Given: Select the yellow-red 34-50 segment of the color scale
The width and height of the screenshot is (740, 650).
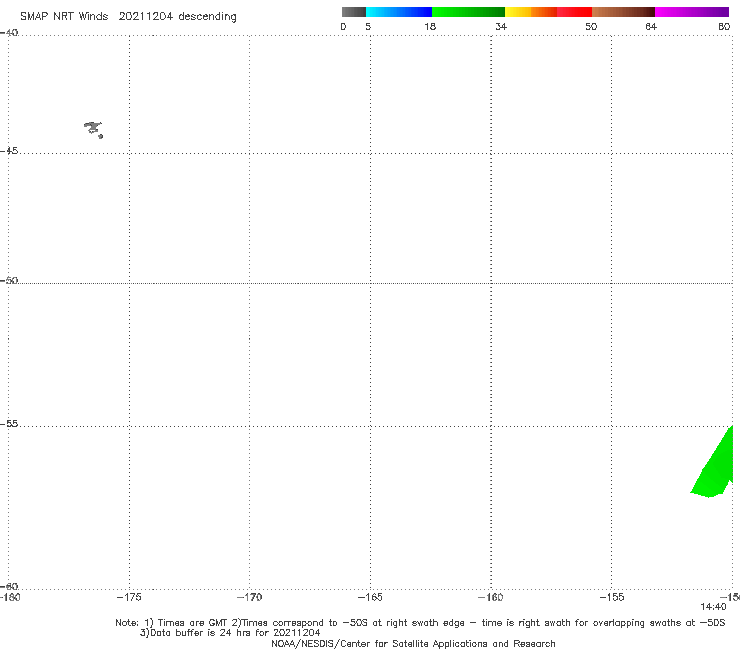Looking at the screenshot, I should 548,12.
